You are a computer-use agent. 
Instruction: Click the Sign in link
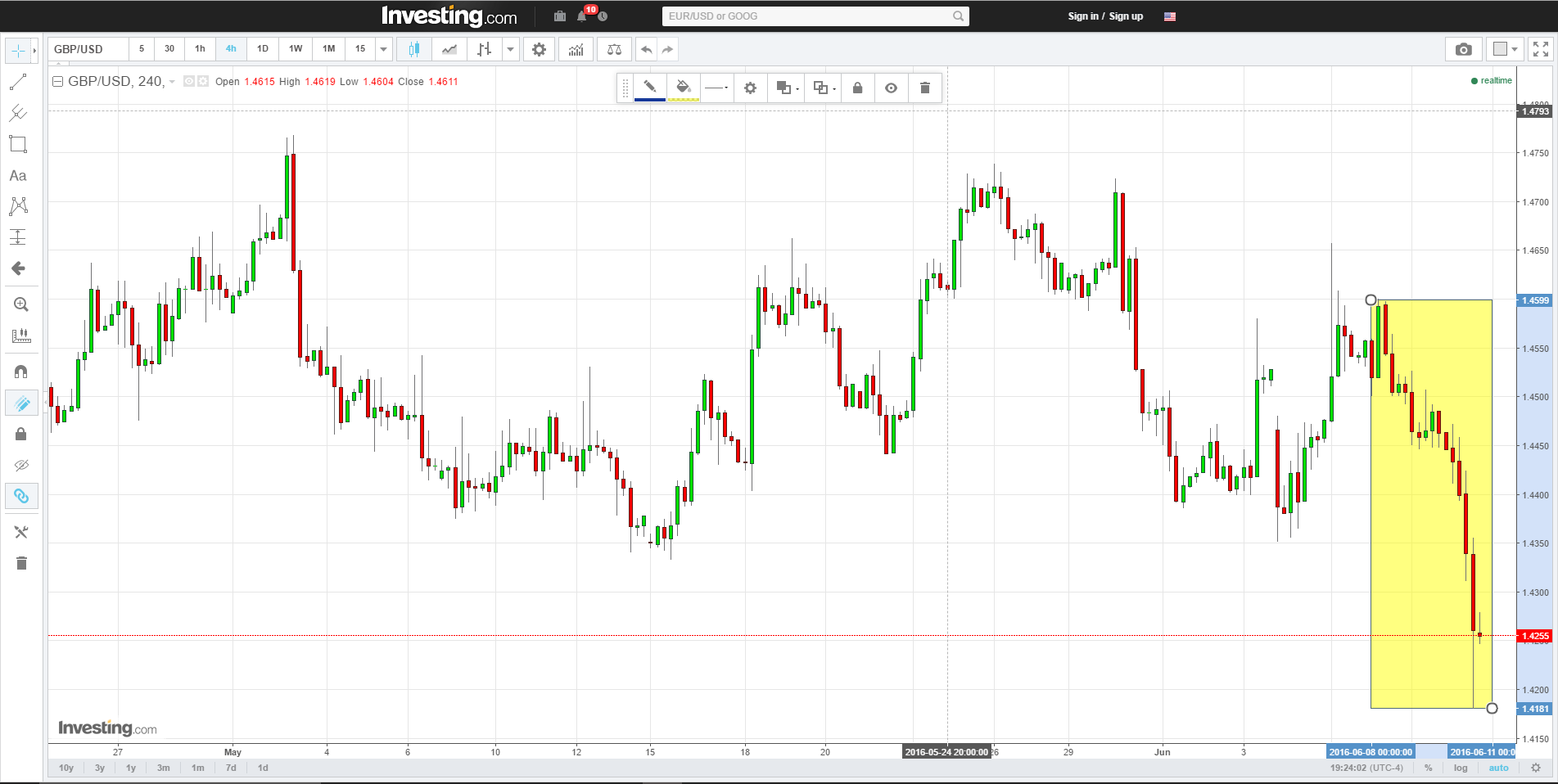[x=1083, y=16]
